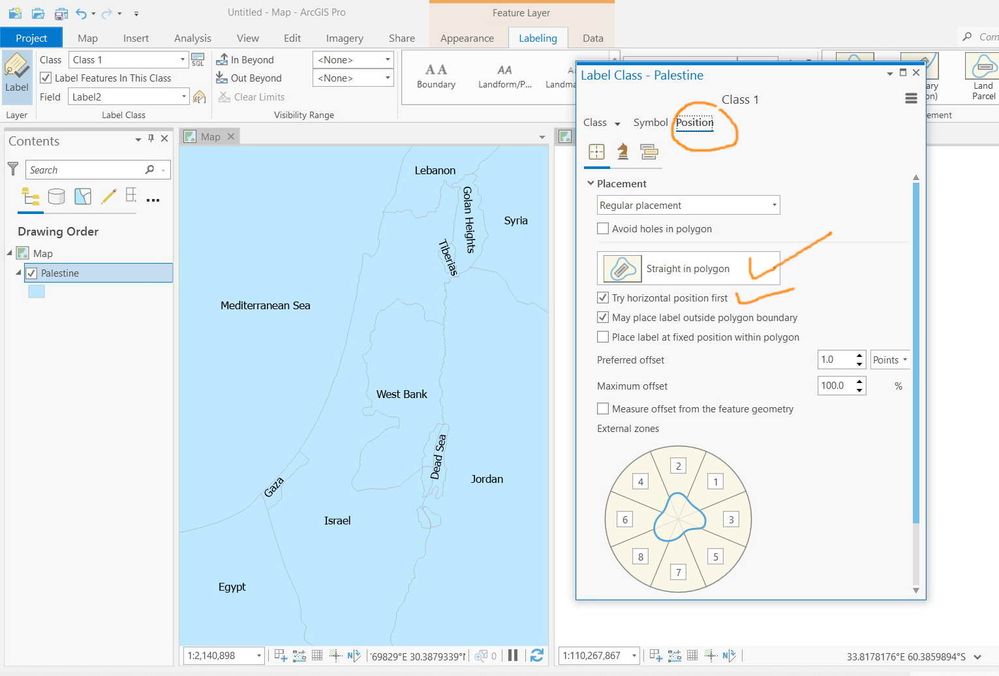Select List By Data Source cylinder icon
999x676 pixels.
57,196
